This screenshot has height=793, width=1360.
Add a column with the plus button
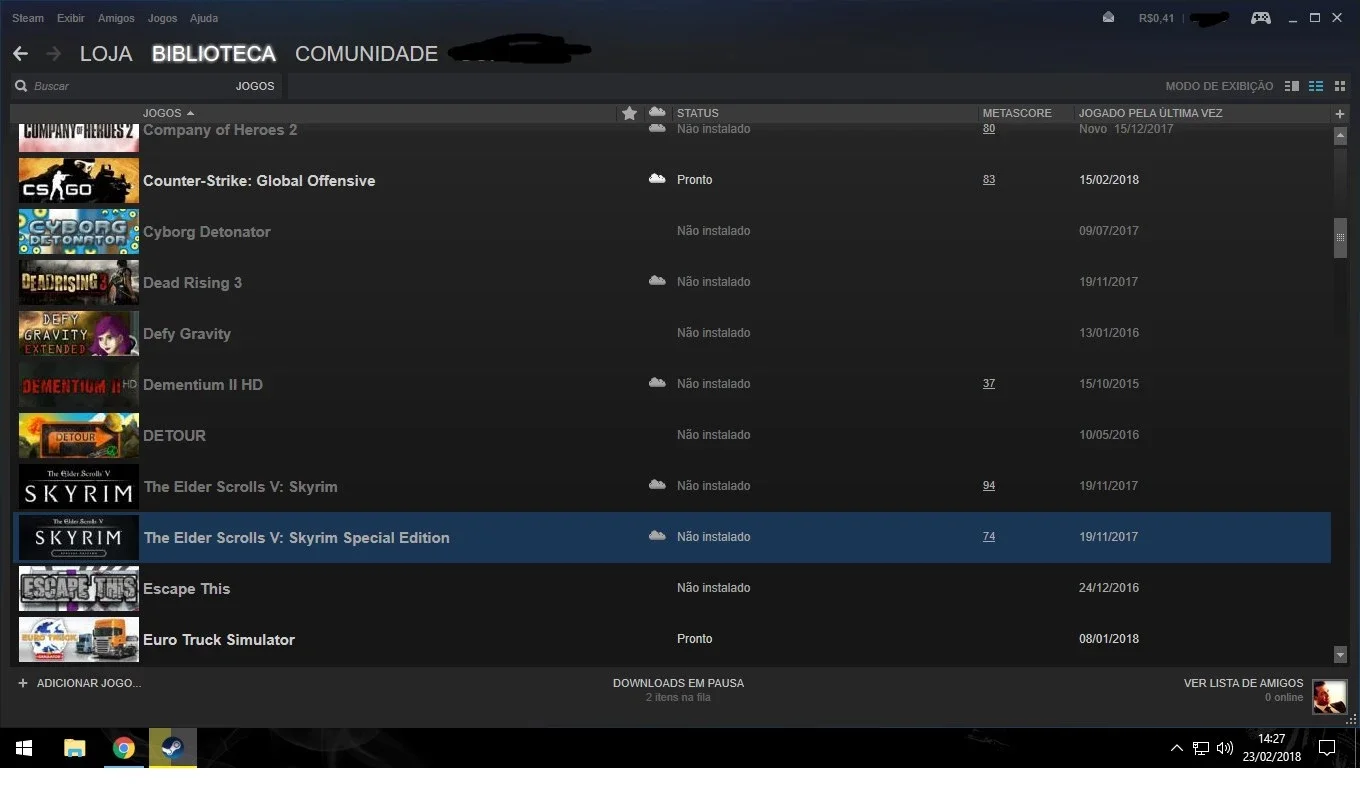pos(1340,113)
